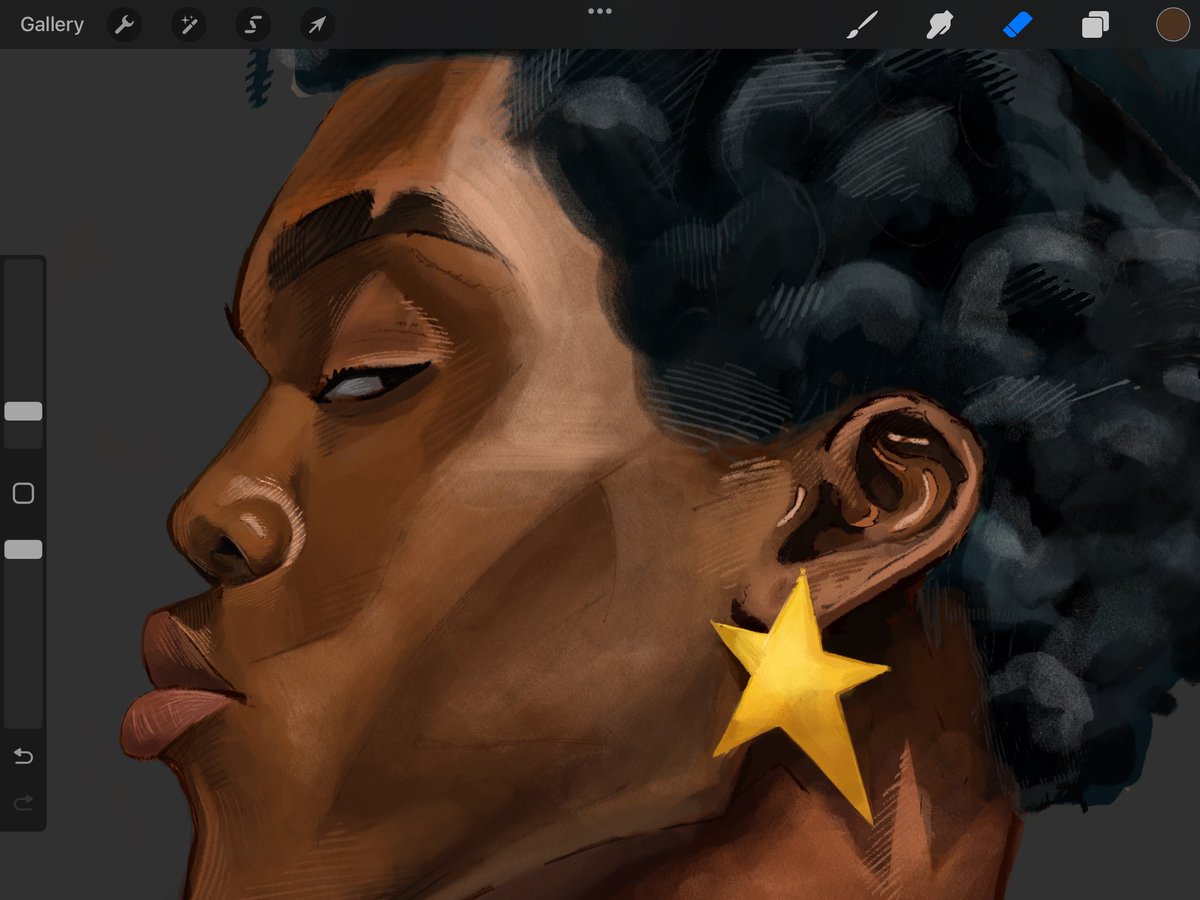Select the Smudge finger tool
The height and width of the screenshot is (900, 1200).
pyautogui.click(x=939, y=25)
